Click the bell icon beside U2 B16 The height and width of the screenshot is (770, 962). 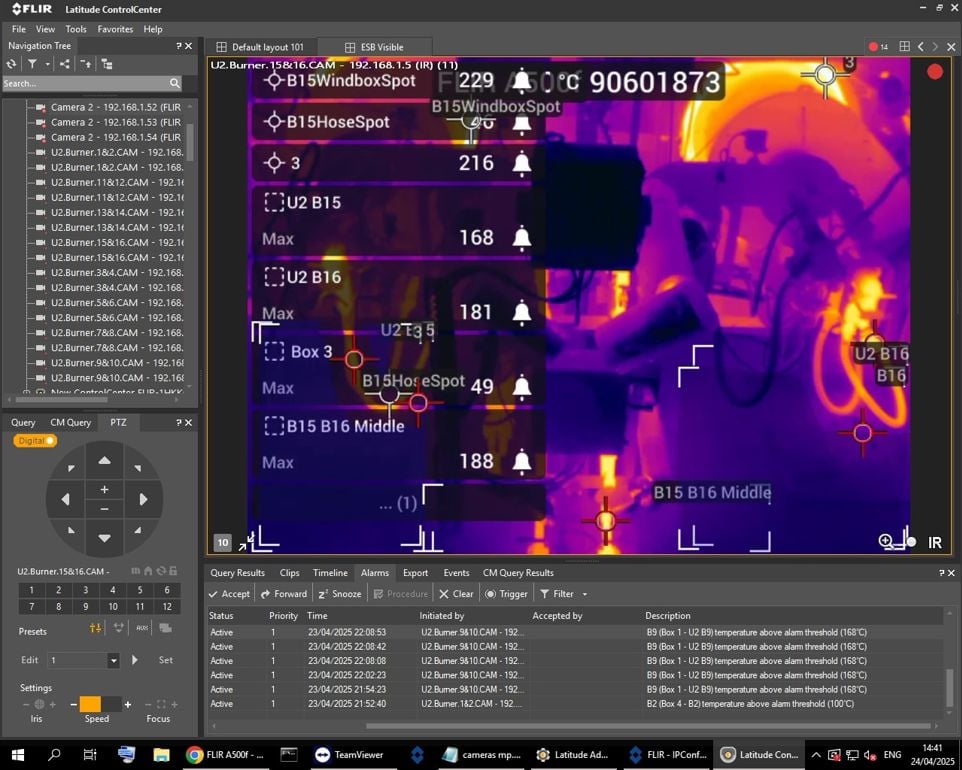tap(521, 313)
